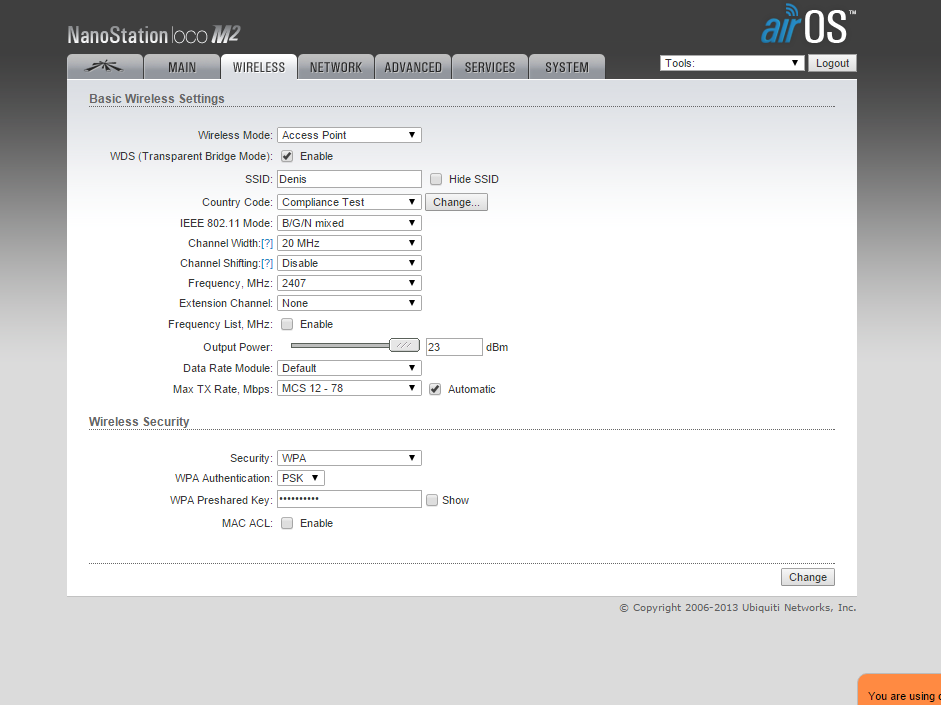Open the SERVICES tab

point(490,67)
